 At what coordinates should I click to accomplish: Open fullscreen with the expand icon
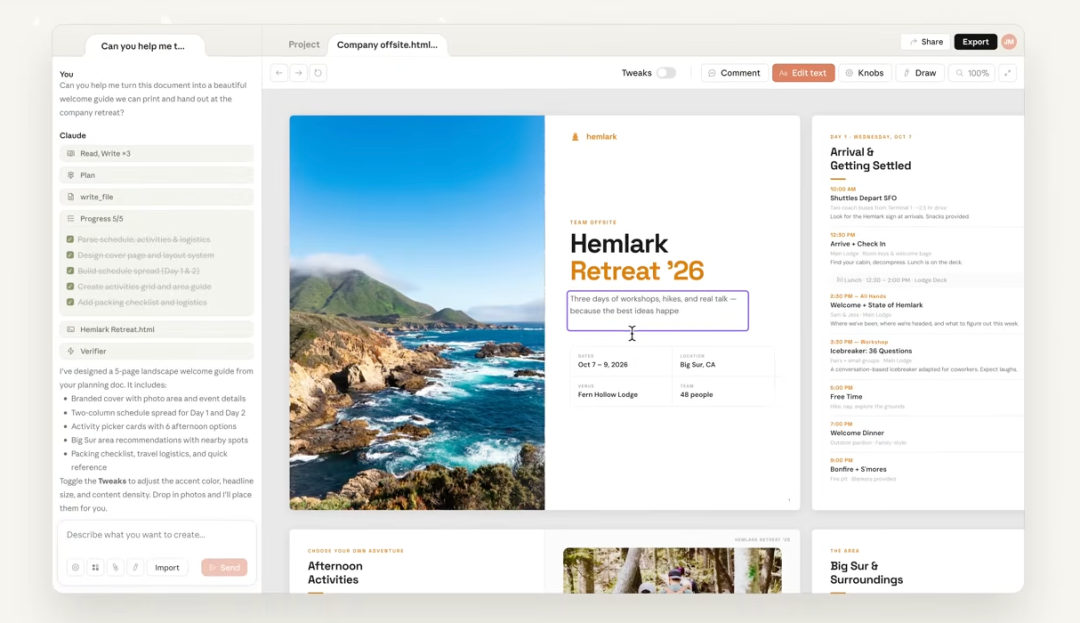1007,73
